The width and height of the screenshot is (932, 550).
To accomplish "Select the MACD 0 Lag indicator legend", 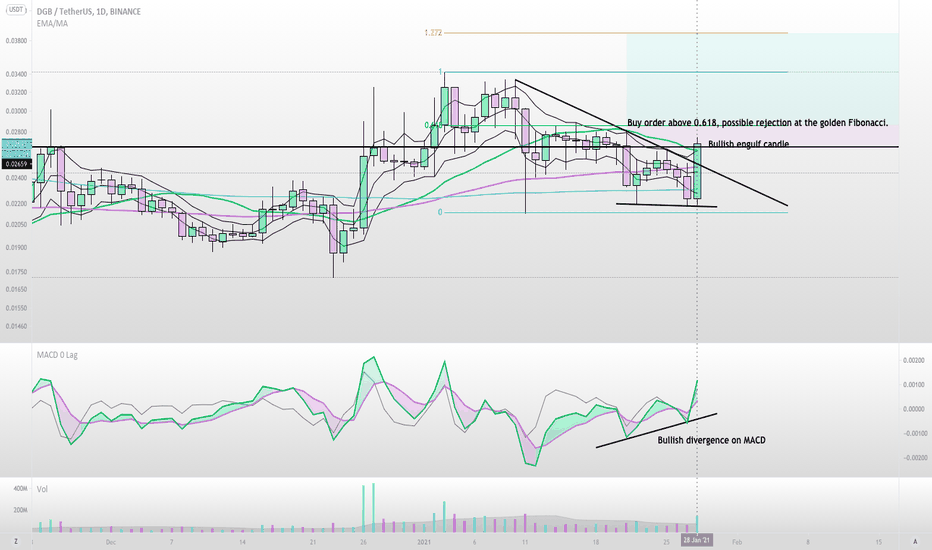I will [x=57, y=355].
